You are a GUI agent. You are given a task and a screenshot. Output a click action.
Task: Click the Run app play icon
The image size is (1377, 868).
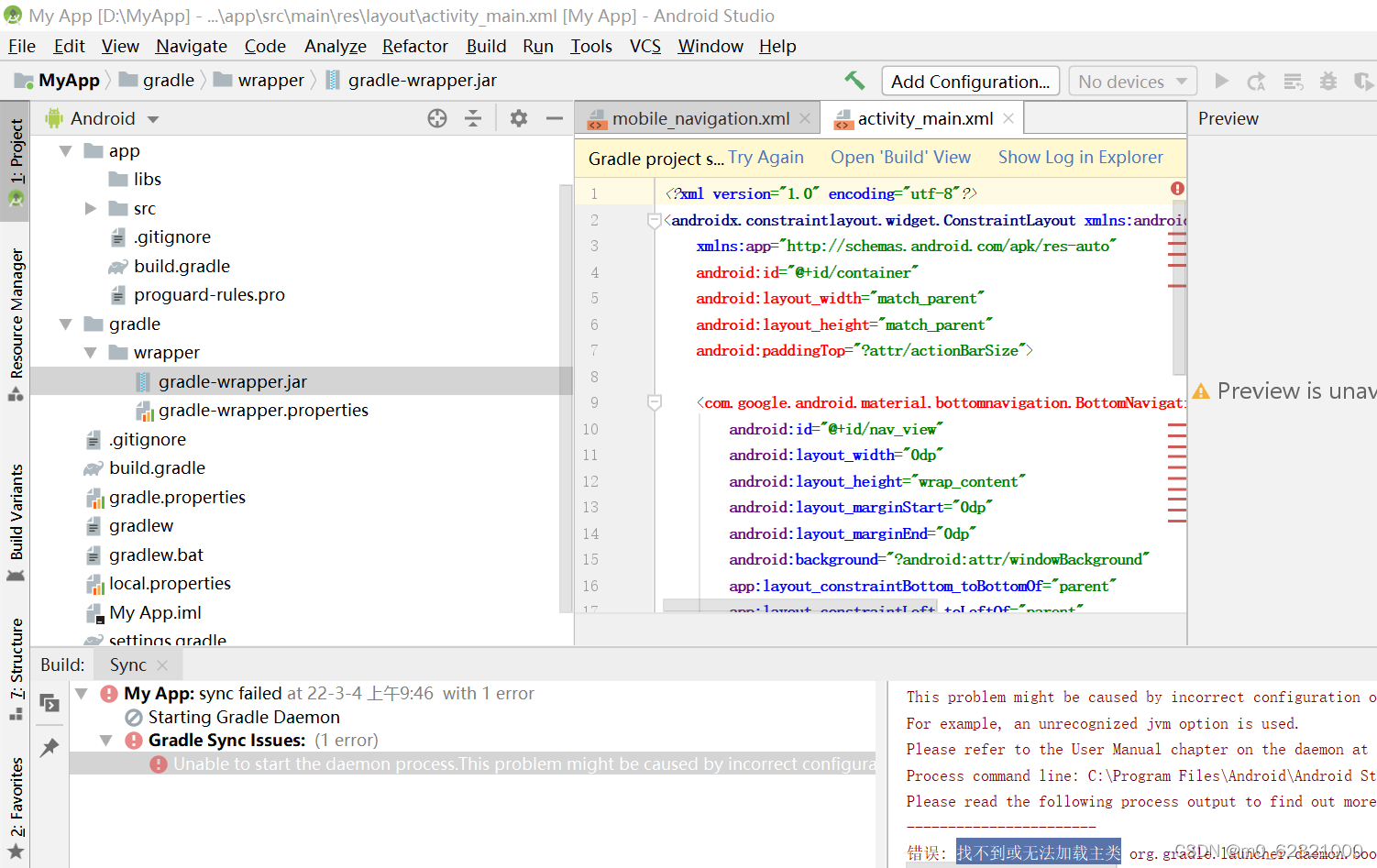coord(1221,81)
